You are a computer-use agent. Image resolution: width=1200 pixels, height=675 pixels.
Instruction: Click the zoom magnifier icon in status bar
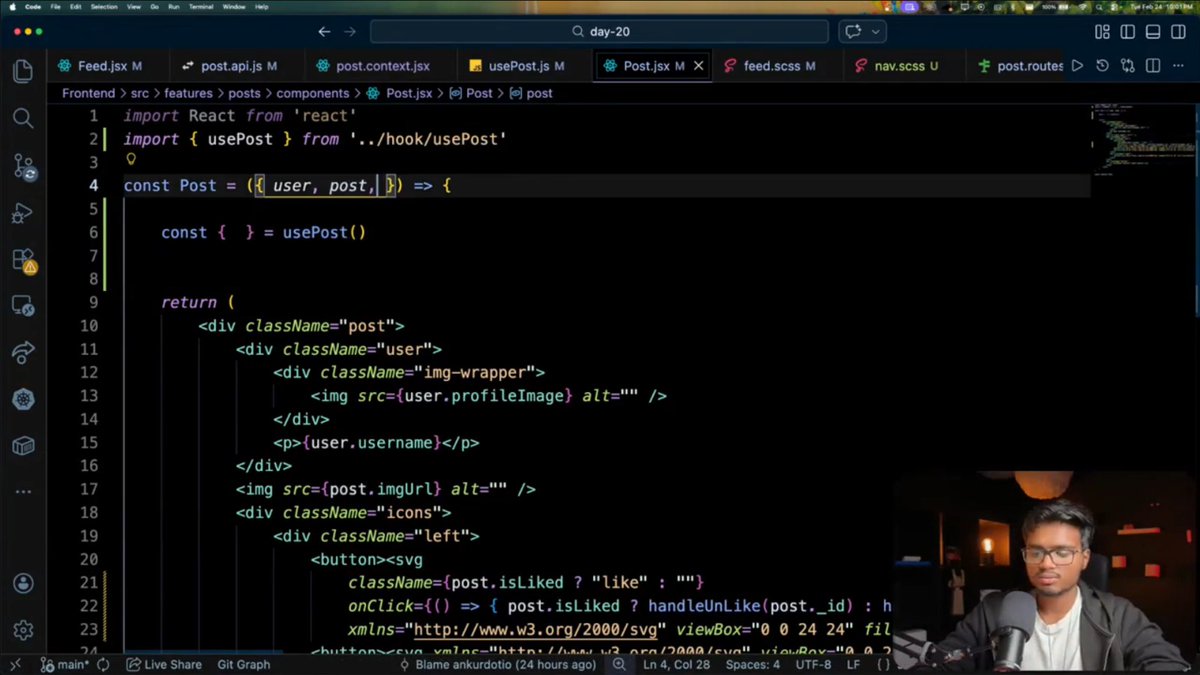619,664
